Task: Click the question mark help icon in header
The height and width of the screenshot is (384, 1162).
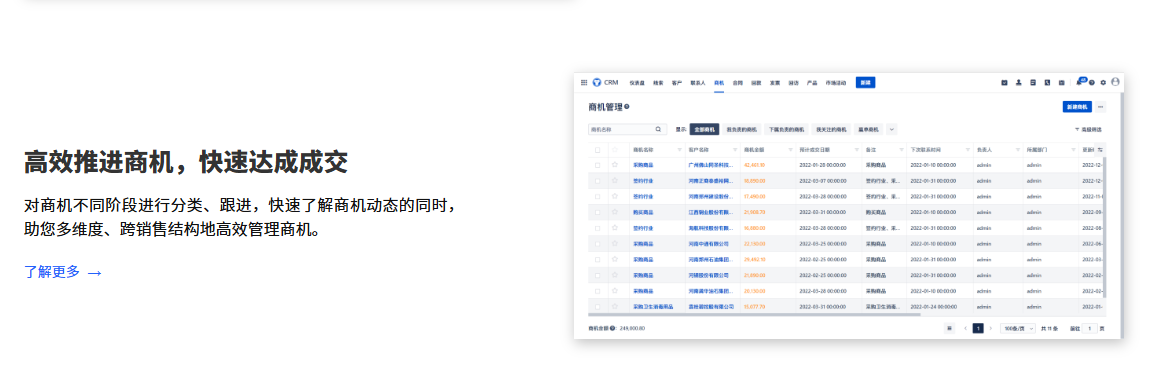Action: point(1092,82)
